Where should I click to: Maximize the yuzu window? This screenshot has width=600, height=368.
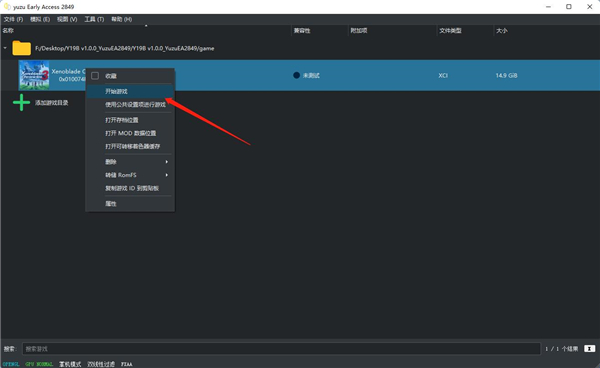pyautogui.click(x=569, y=7)
